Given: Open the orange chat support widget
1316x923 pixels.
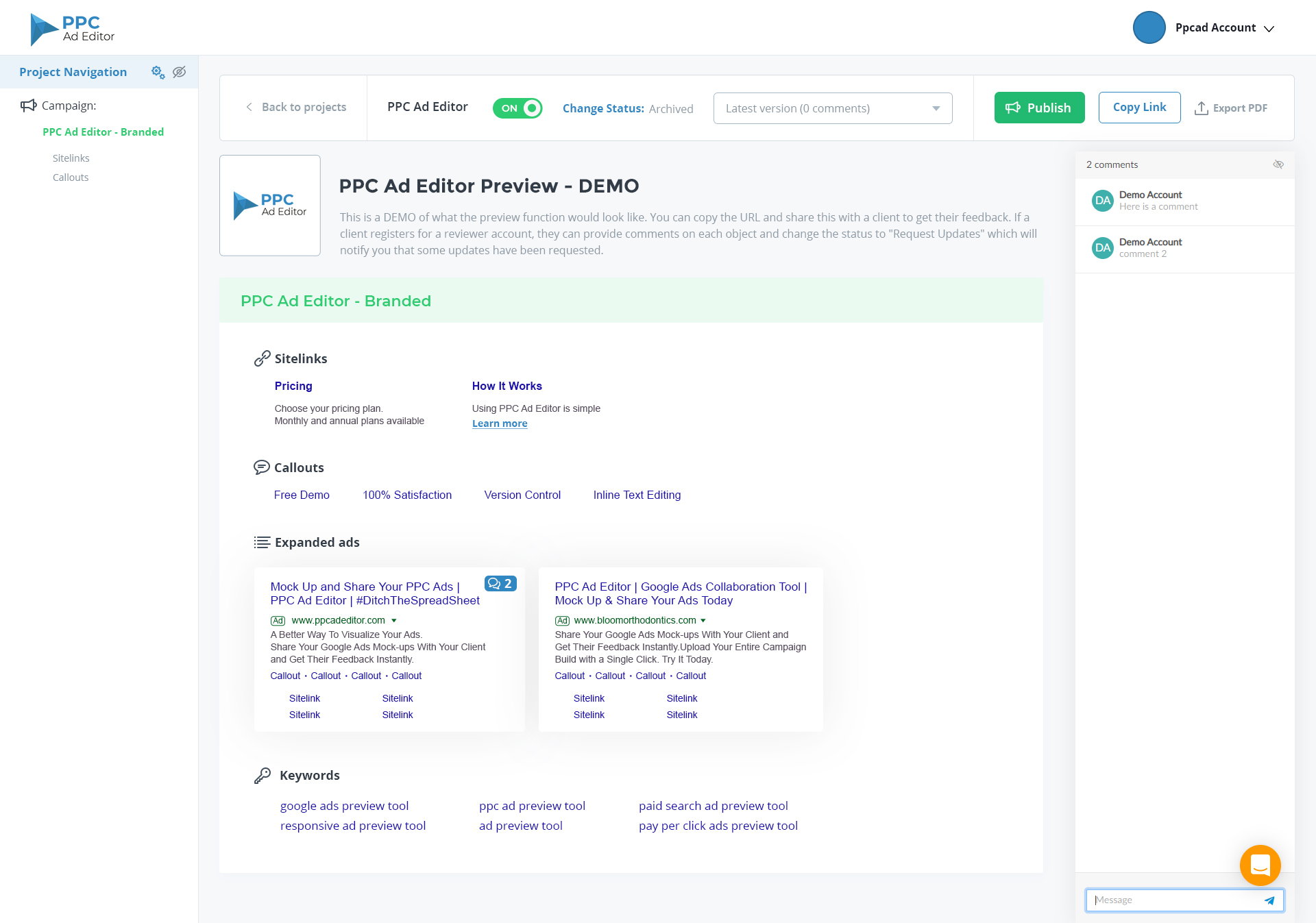Looking at the screenshot, I should tap(1260, 865).
